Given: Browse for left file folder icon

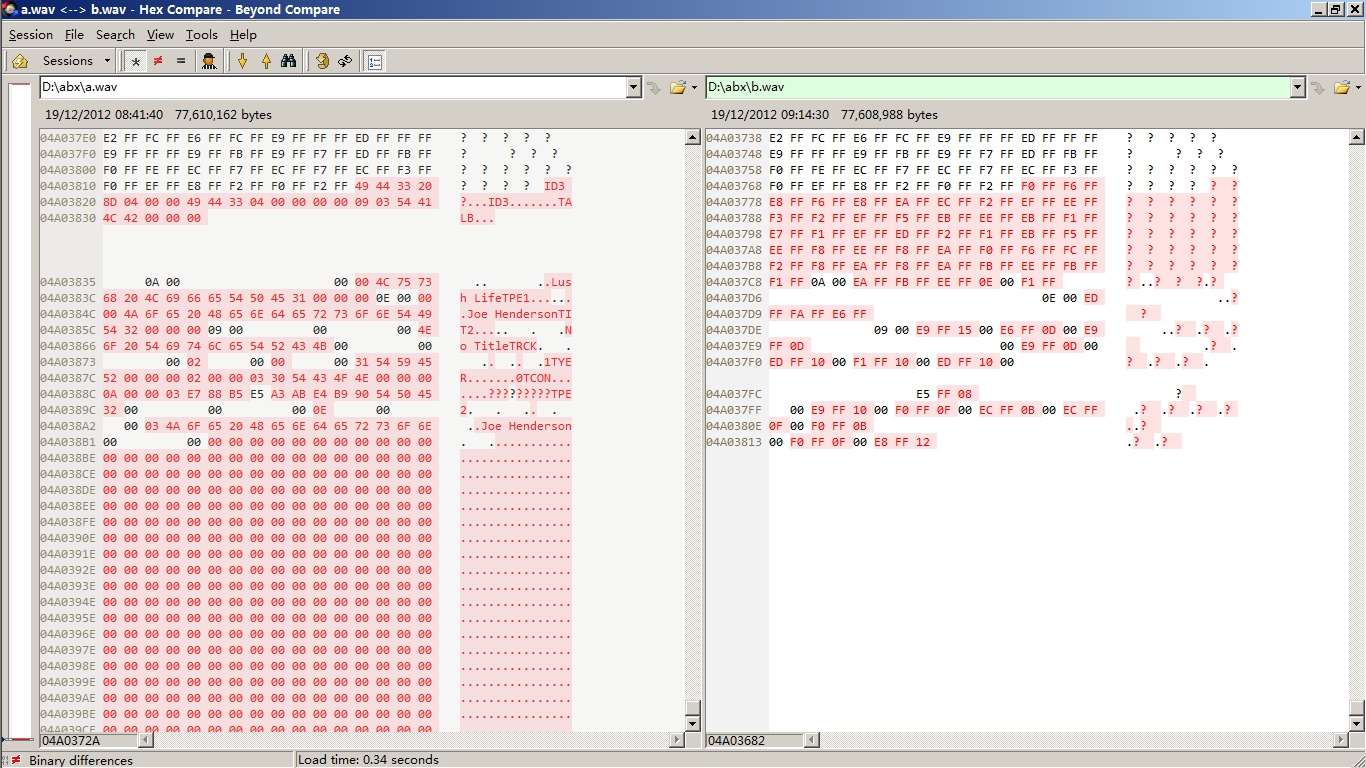Looking at the screenshot, I should (x=678, y=88).
